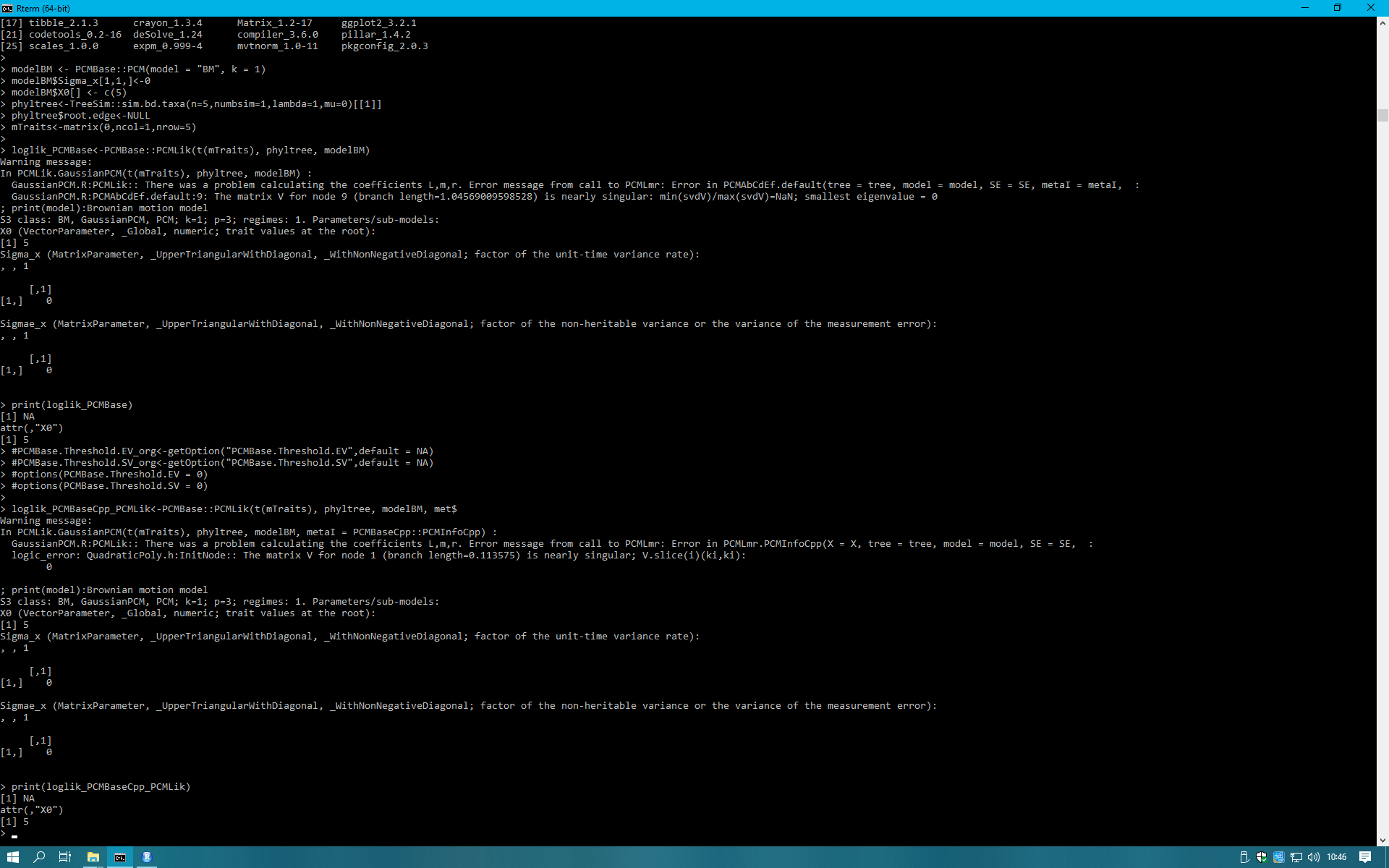Click the scrollbar down arrow
1389x868 pixels.
click(x=1382, y=840)
